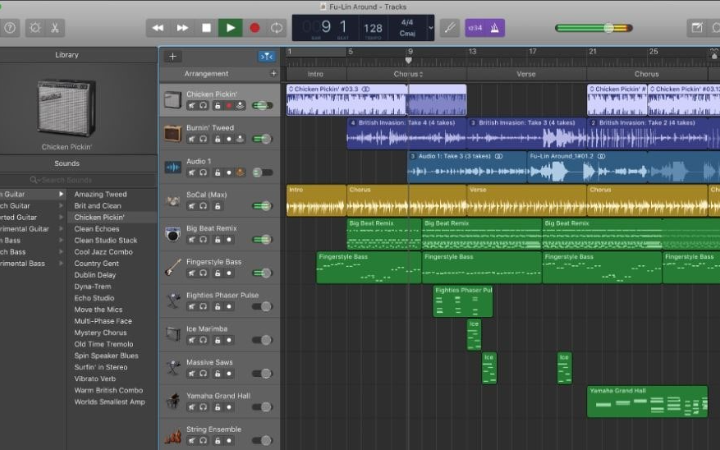The width and height of the screenshot is (720, 450).
Task: Start playback with the green Play button
Action: point(231,28)
